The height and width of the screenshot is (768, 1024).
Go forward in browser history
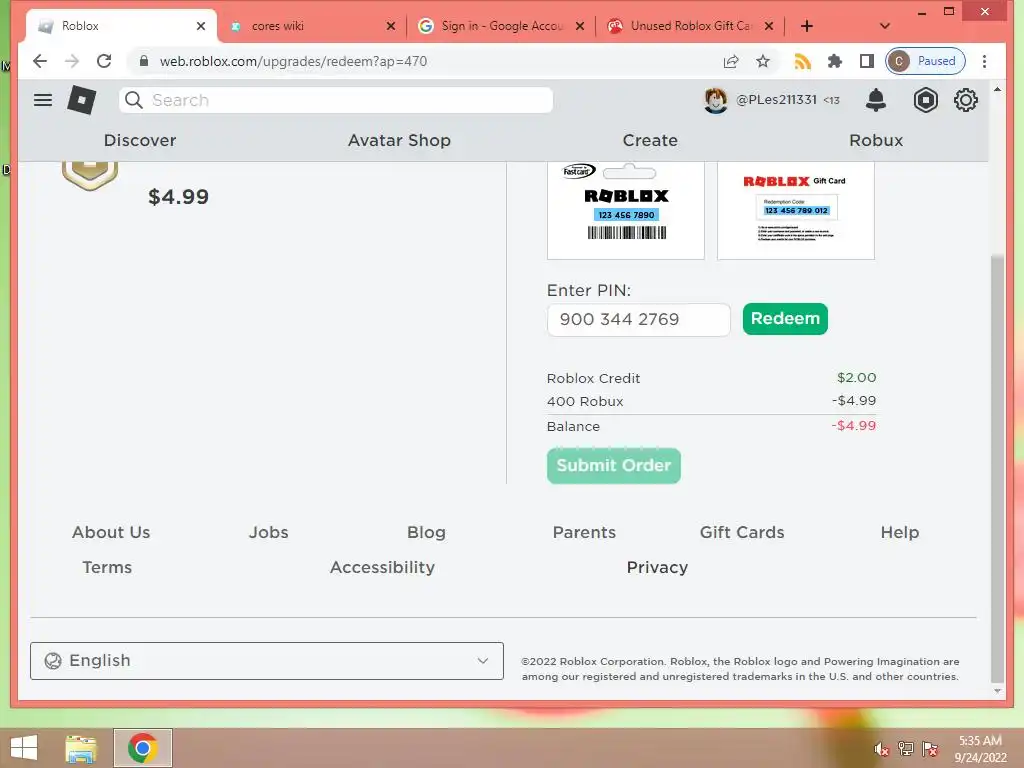click(x=72, y=61)
